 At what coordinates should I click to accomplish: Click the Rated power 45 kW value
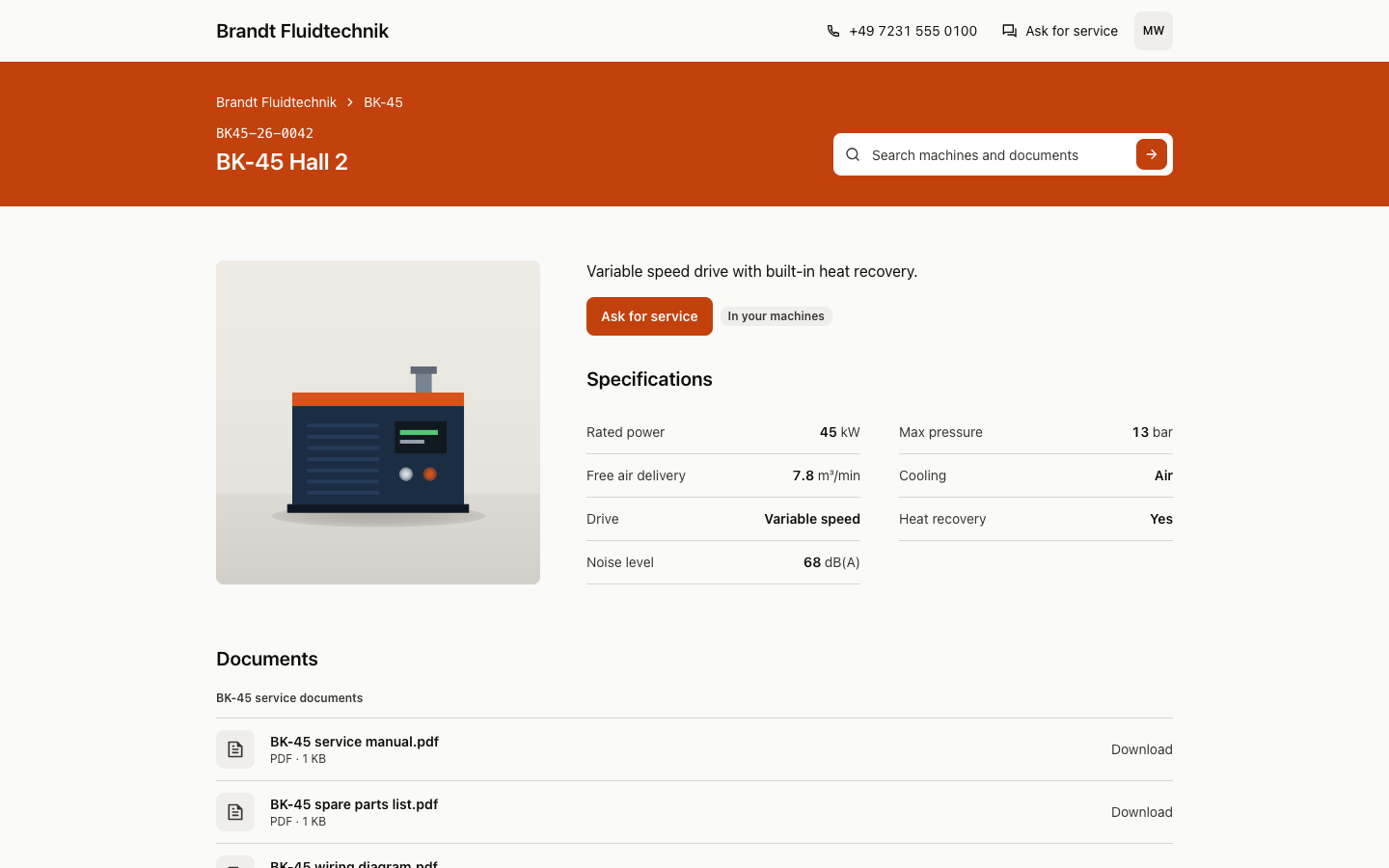click(840, 432)
